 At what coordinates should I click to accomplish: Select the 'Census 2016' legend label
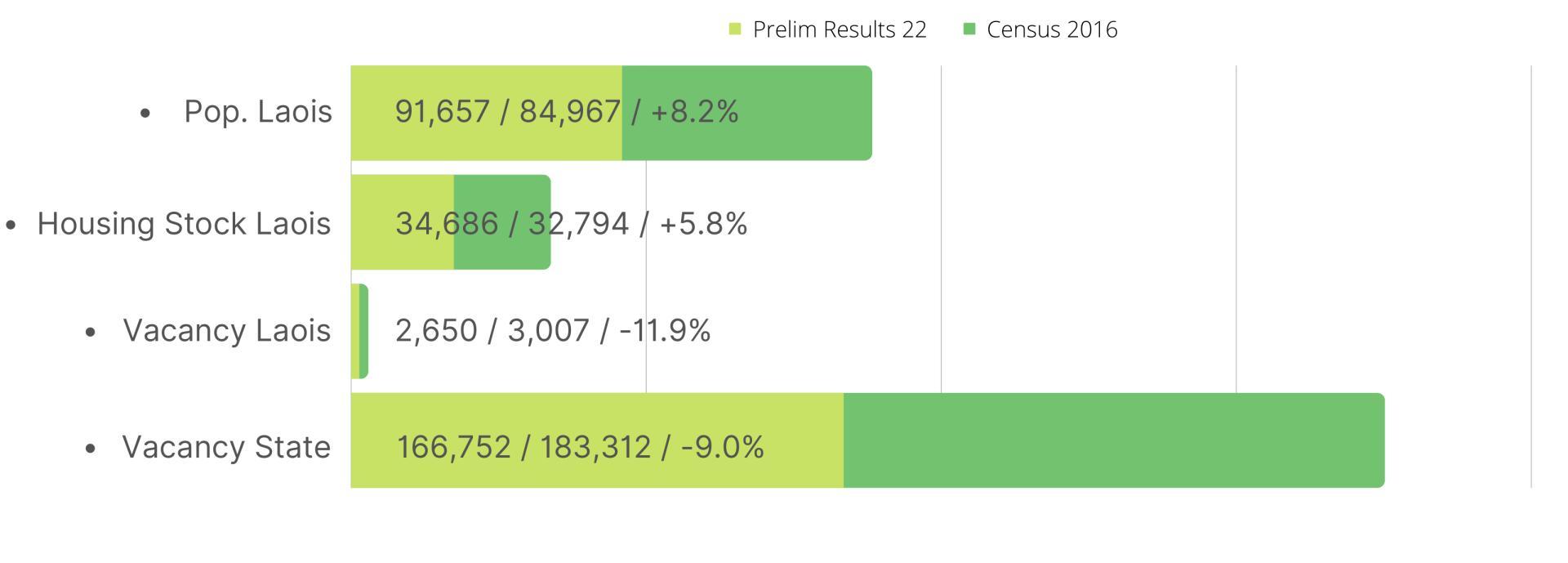tap(1052, 29)
